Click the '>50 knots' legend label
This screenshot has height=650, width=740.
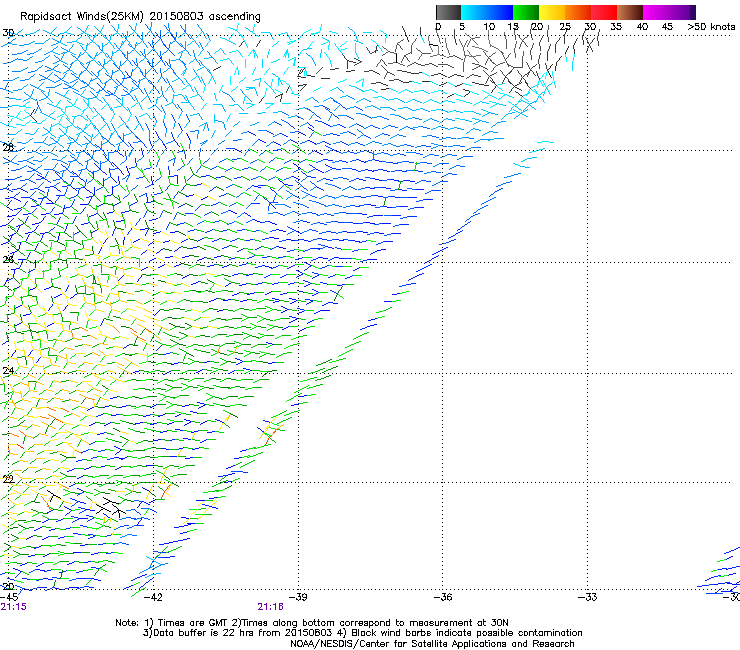pos(712,27)
